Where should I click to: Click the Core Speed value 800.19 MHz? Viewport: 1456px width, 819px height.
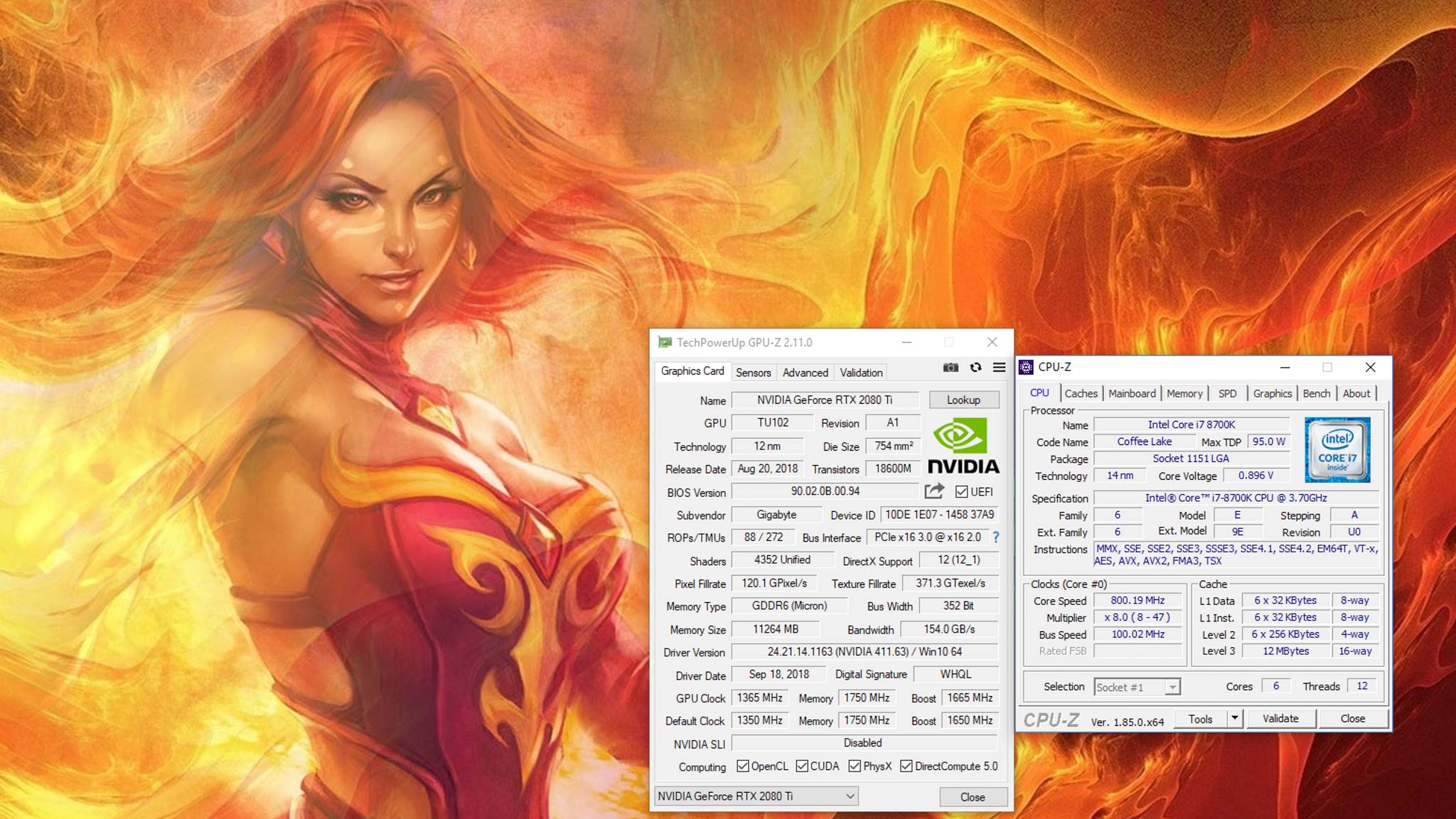point(1137,600)
